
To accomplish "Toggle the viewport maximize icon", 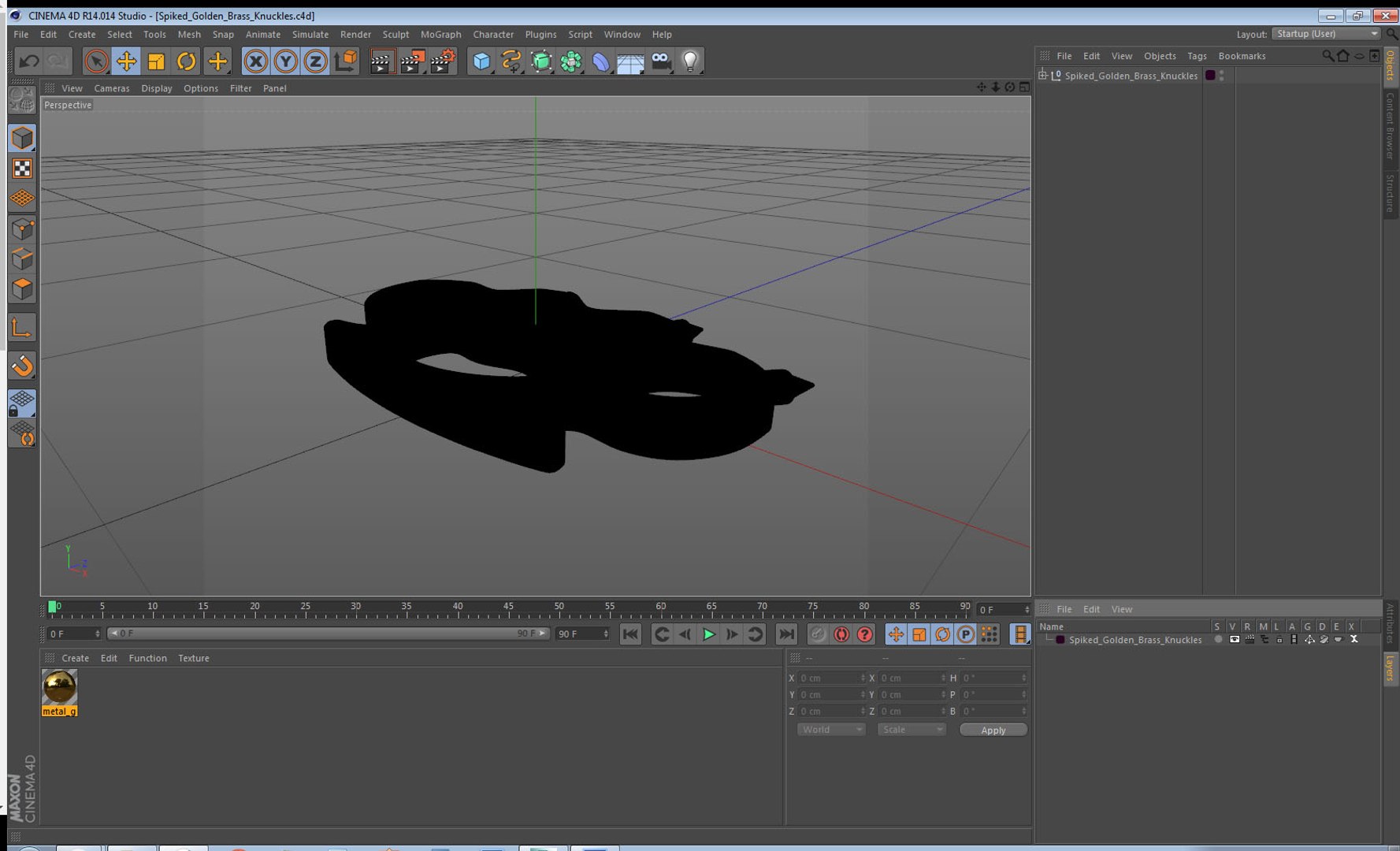I will pyautogui.click(x=1024, y=87).
